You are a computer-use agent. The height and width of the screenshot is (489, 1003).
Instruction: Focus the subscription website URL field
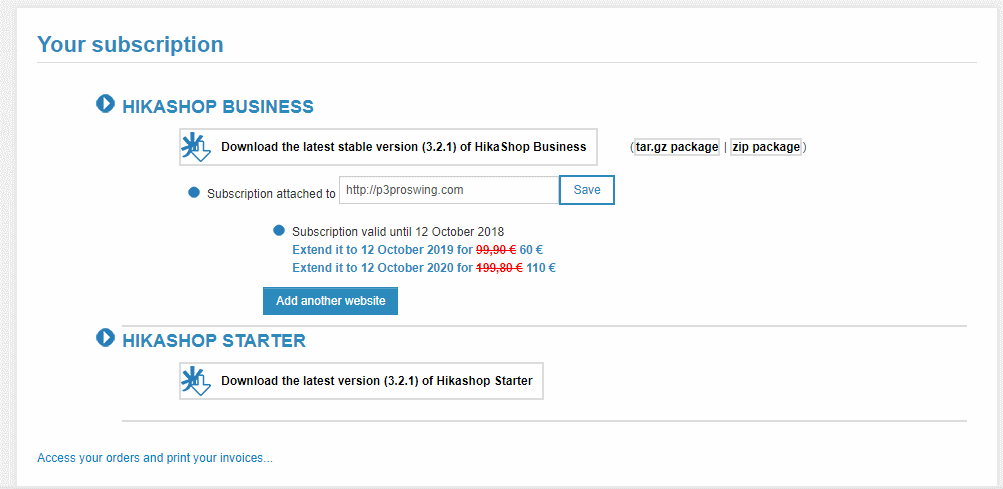448,189
